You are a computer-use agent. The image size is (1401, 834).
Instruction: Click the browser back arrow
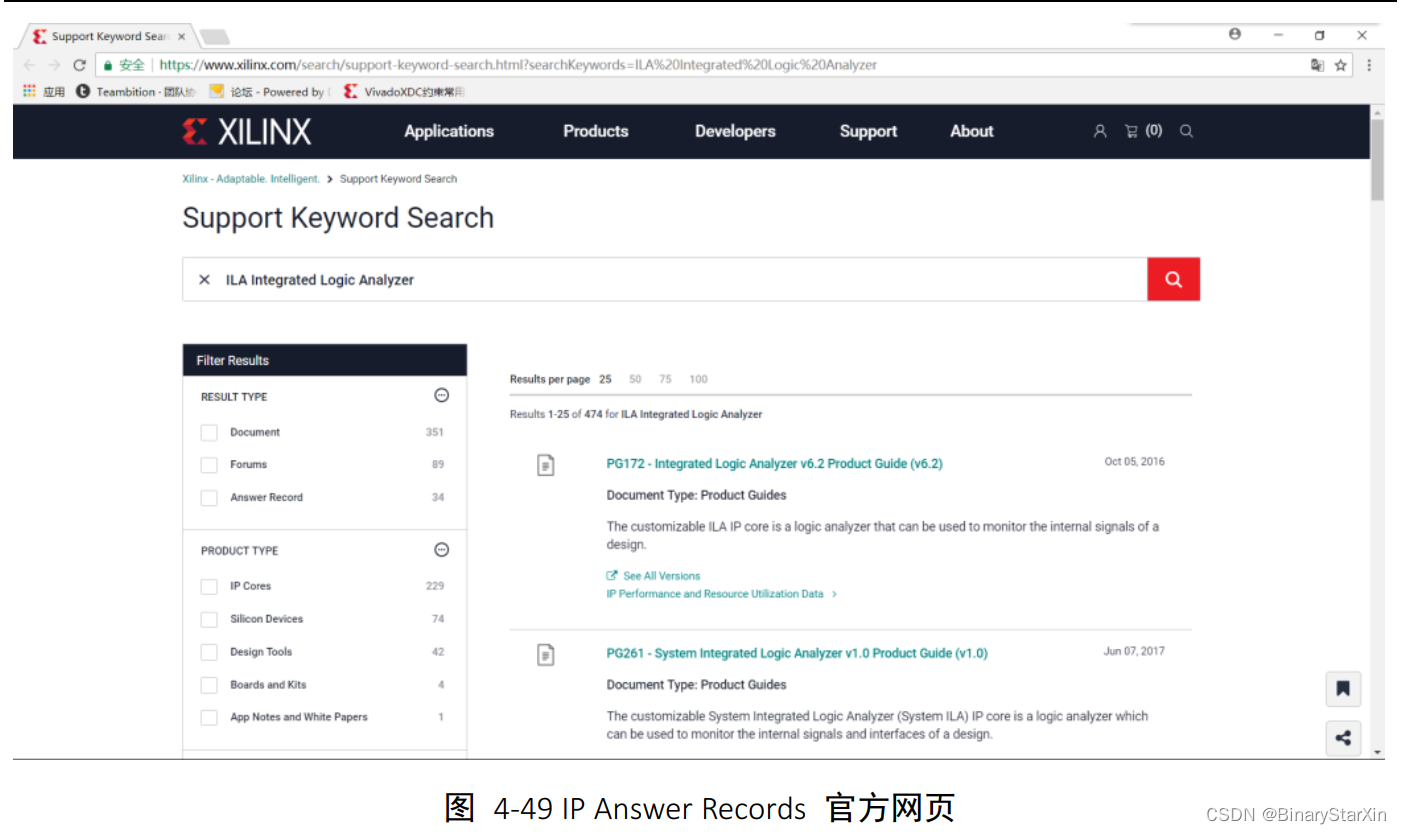pos(28,65)
